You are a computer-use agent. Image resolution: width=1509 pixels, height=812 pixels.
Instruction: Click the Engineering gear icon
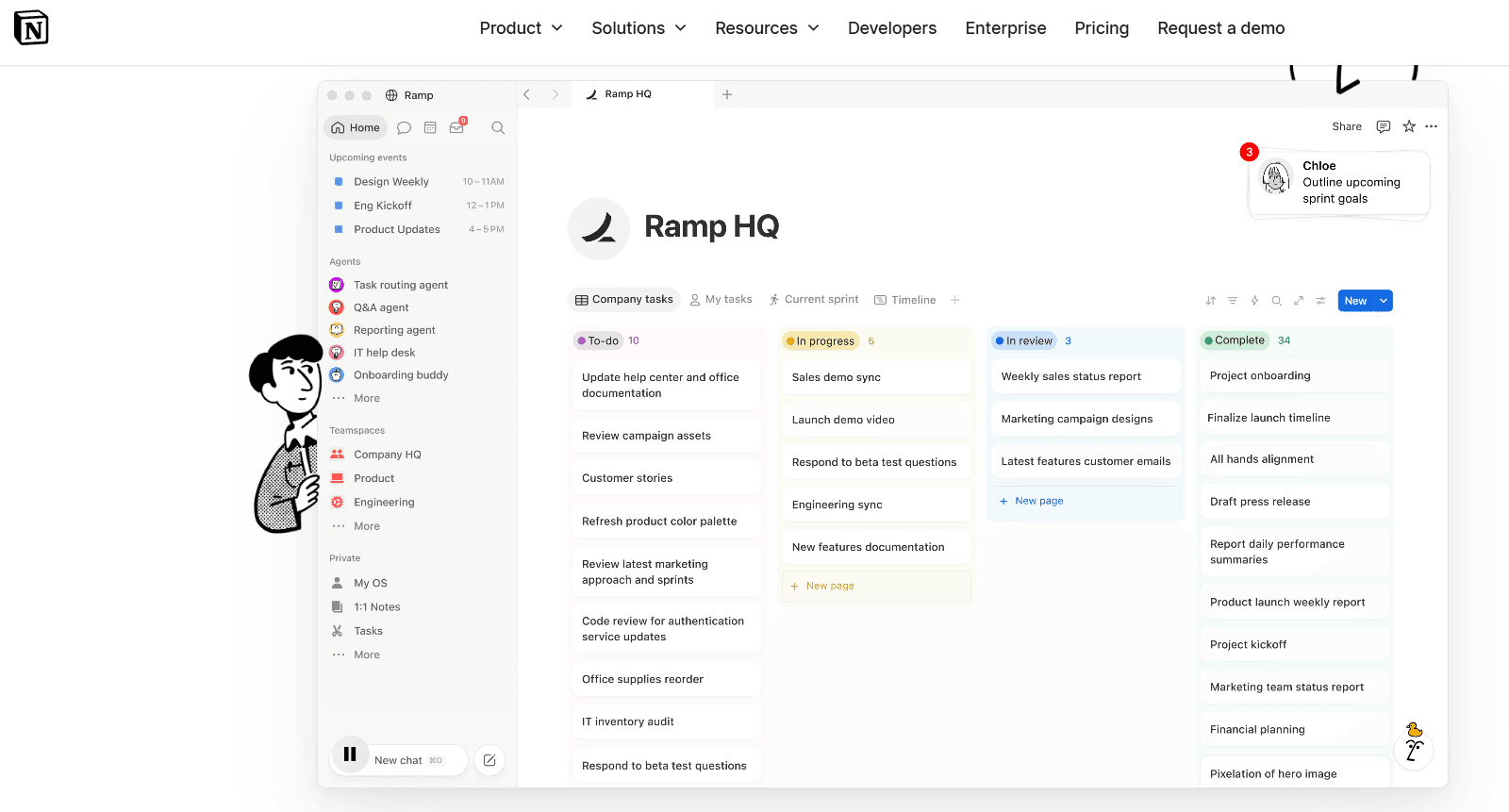(337, 503)
